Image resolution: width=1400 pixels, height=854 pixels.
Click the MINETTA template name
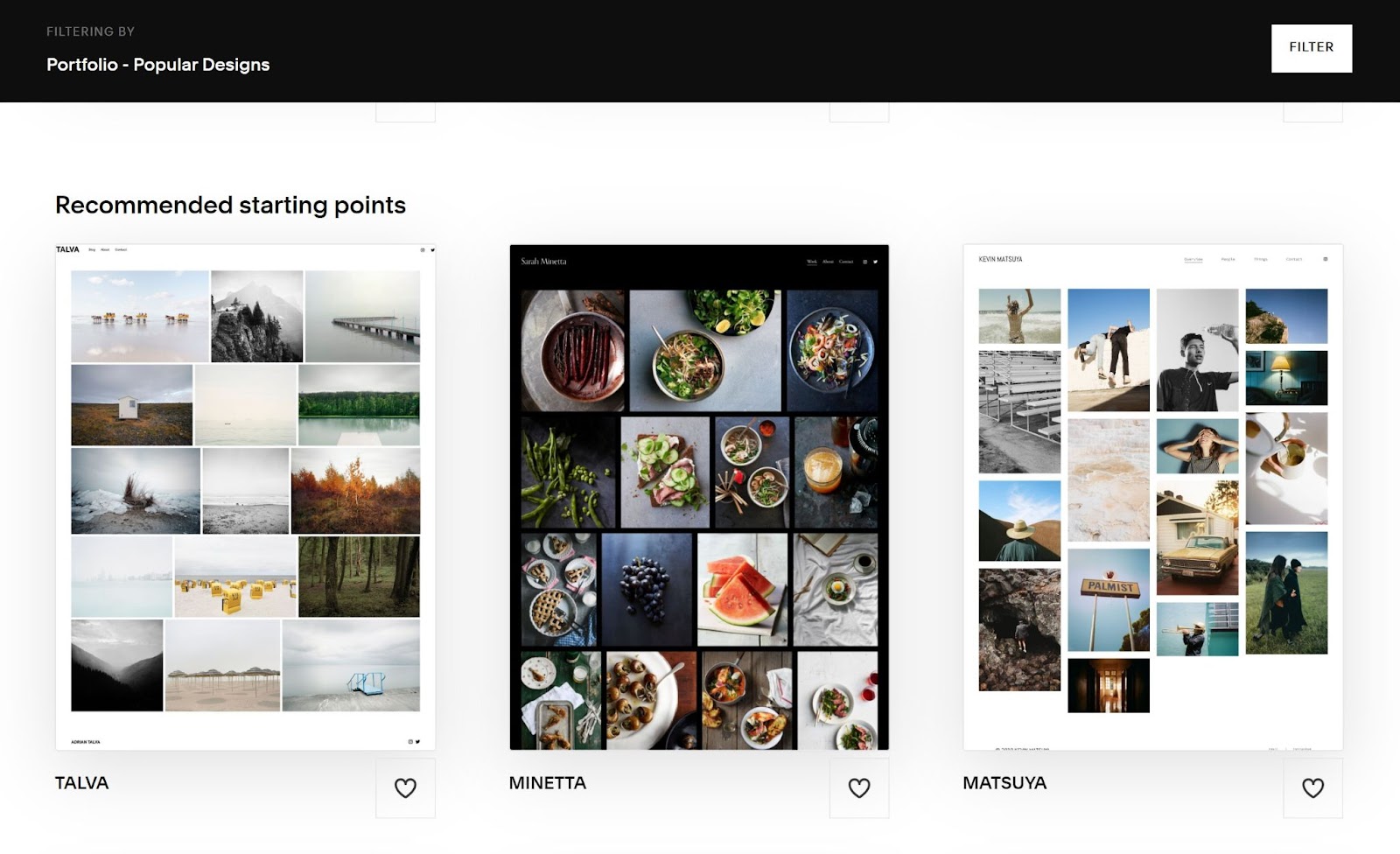(x=547, y=783)
